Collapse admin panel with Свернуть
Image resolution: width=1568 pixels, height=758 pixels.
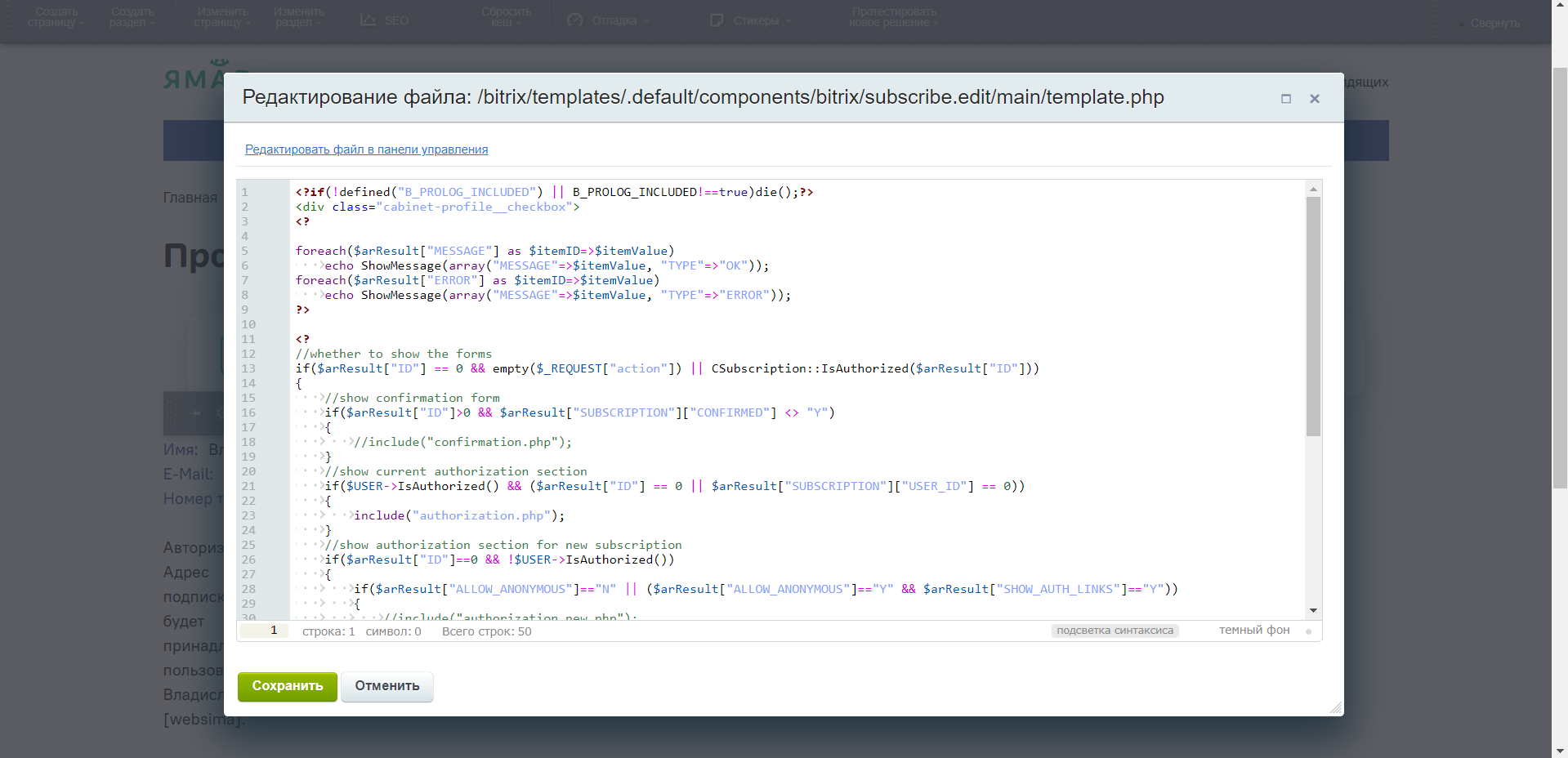(x=1489, y=23)
